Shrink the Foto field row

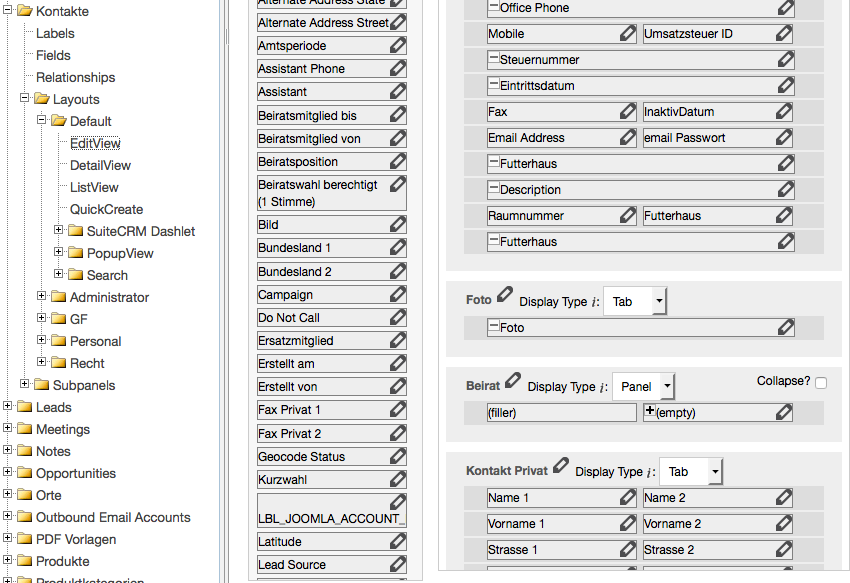494,325
